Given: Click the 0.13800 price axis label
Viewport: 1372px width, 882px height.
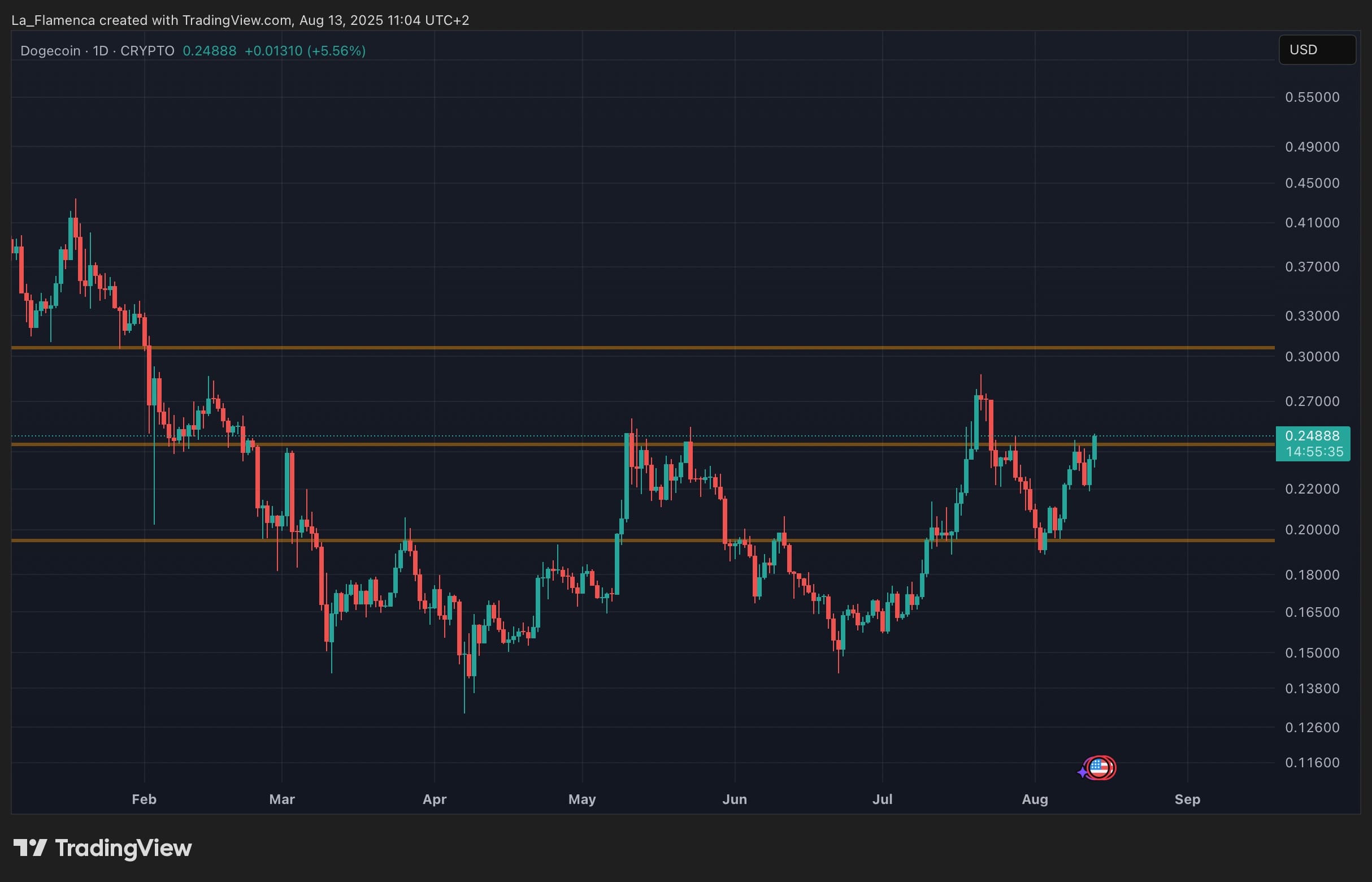Looking at the screenshot, I should 1313,688.
